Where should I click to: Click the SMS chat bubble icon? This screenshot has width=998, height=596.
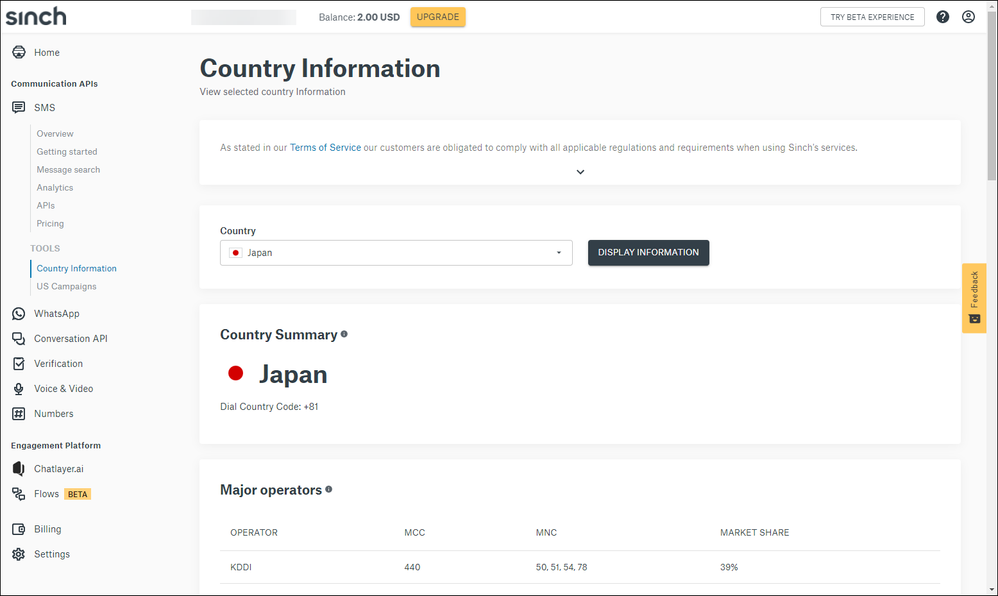tap(19, 108)
